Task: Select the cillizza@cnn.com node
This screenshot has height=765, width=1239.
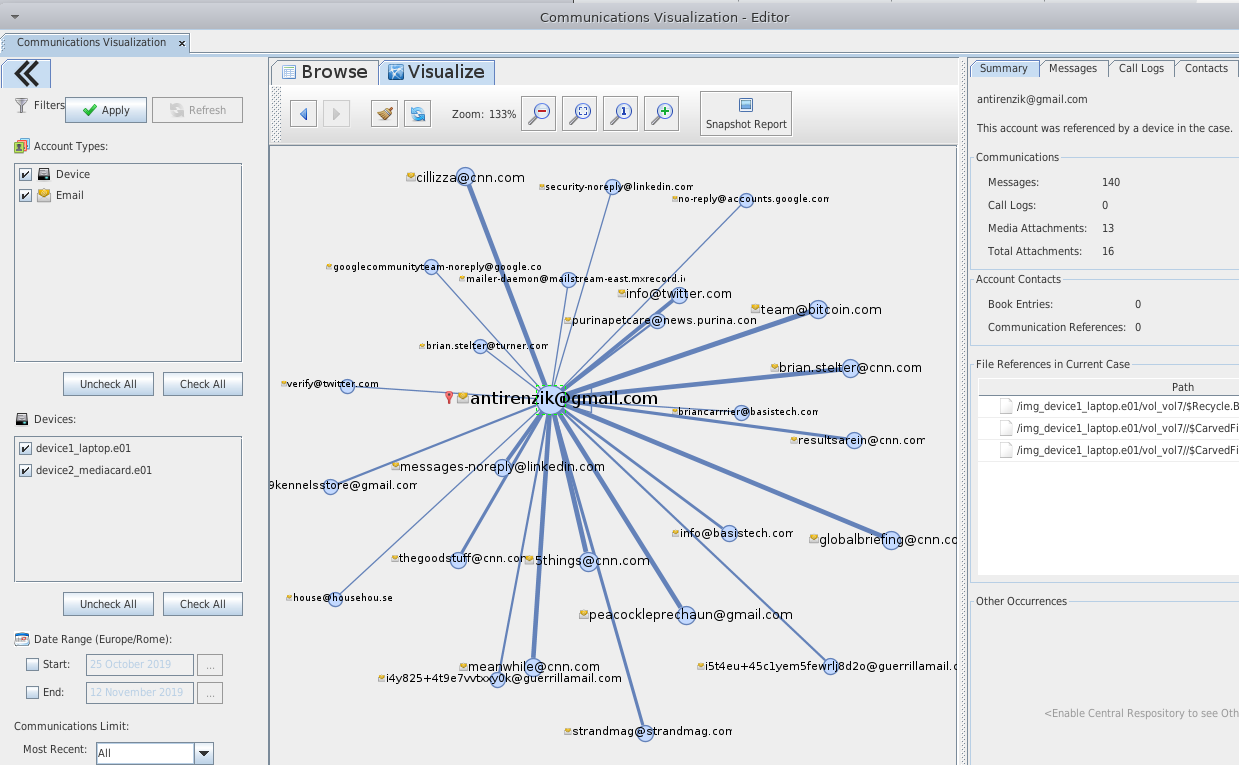Action: [x=464, y=177]
